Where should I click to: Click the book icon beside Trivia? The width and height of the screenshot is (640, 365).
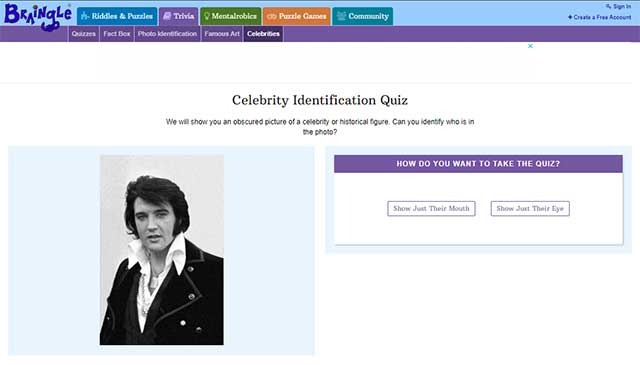(167, 16)
